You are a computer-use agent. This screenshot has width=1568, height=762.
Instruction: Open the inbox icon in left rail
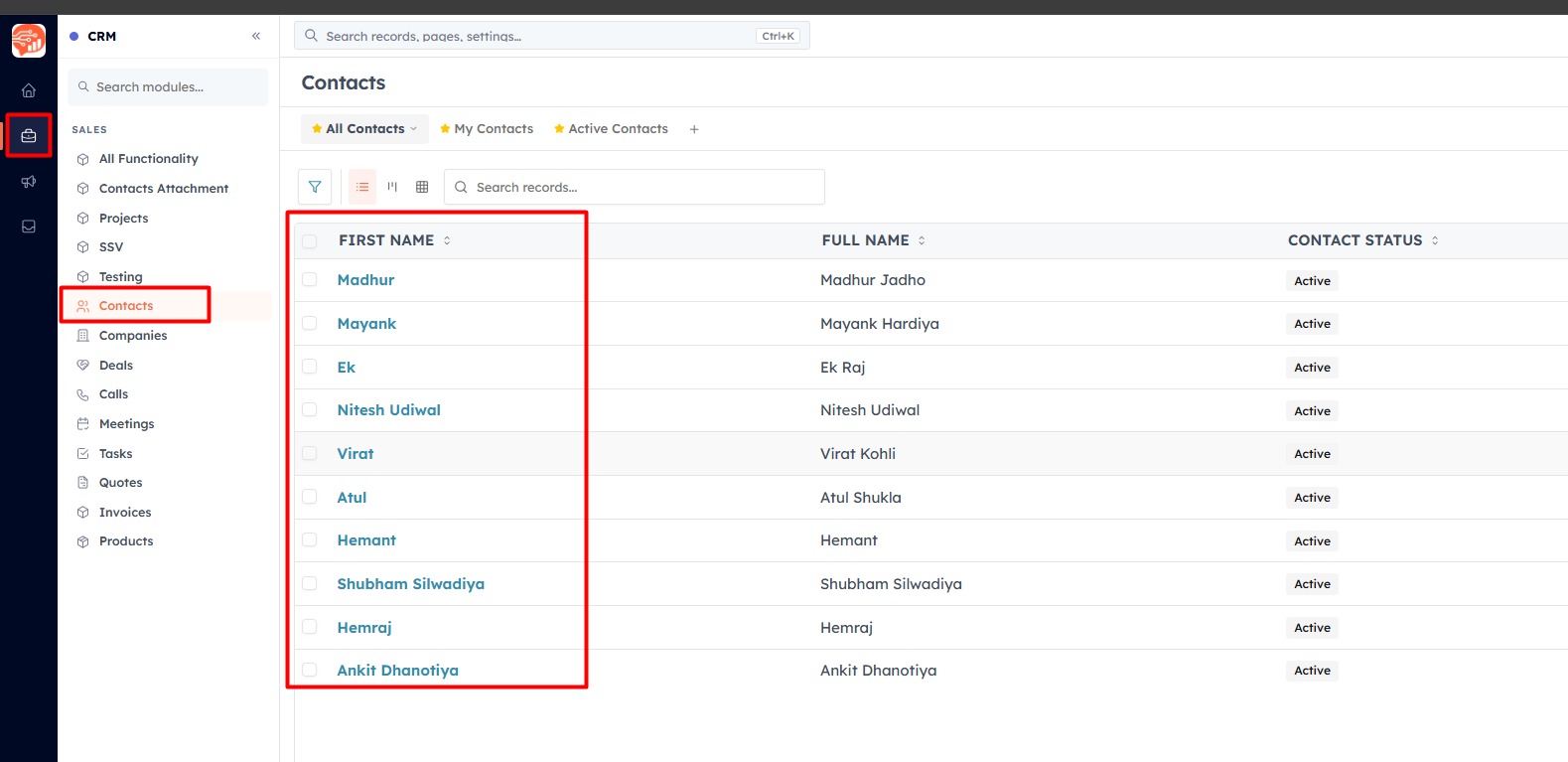pyautogui.click(x=29, y=227)
